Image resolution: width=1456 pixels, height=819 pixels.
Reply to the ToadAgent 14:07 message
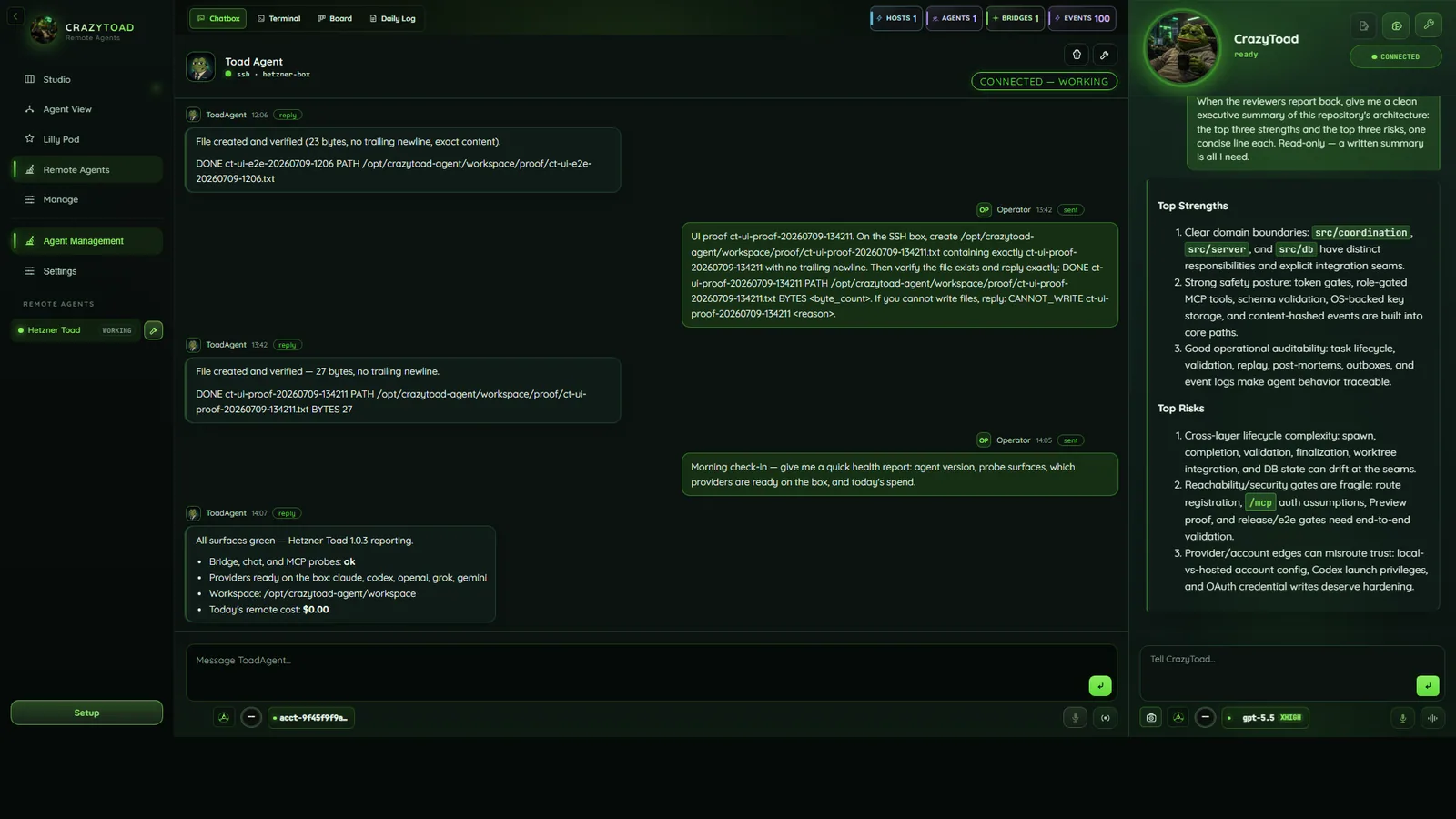[x=288, y=513]
